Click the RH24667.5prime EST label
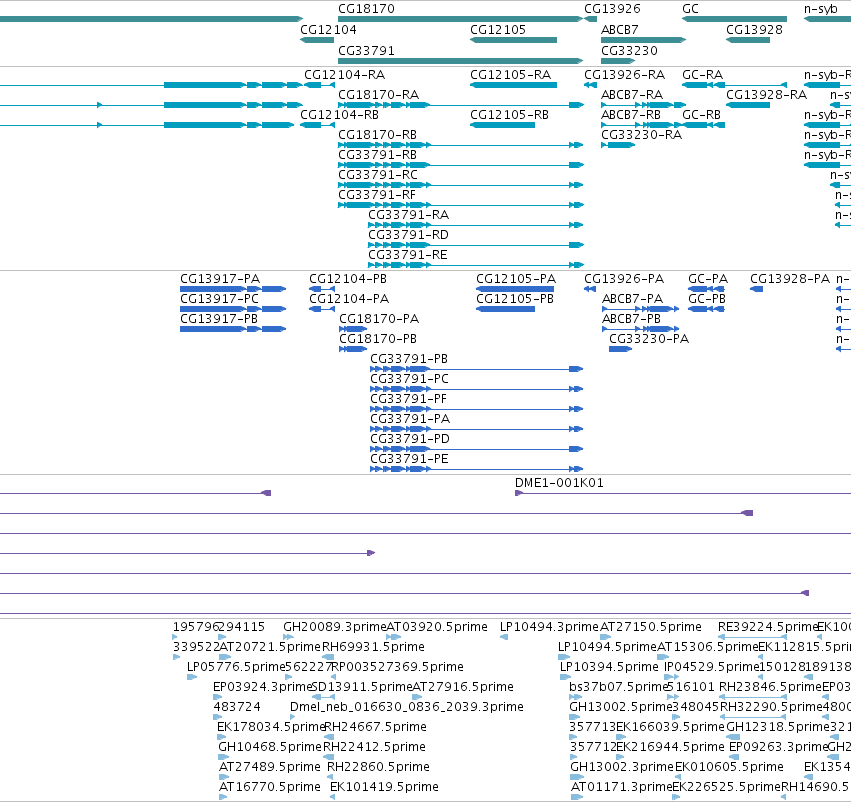This screenshot has width=851, height=802. pyautogui.click(x=376, y=728)
